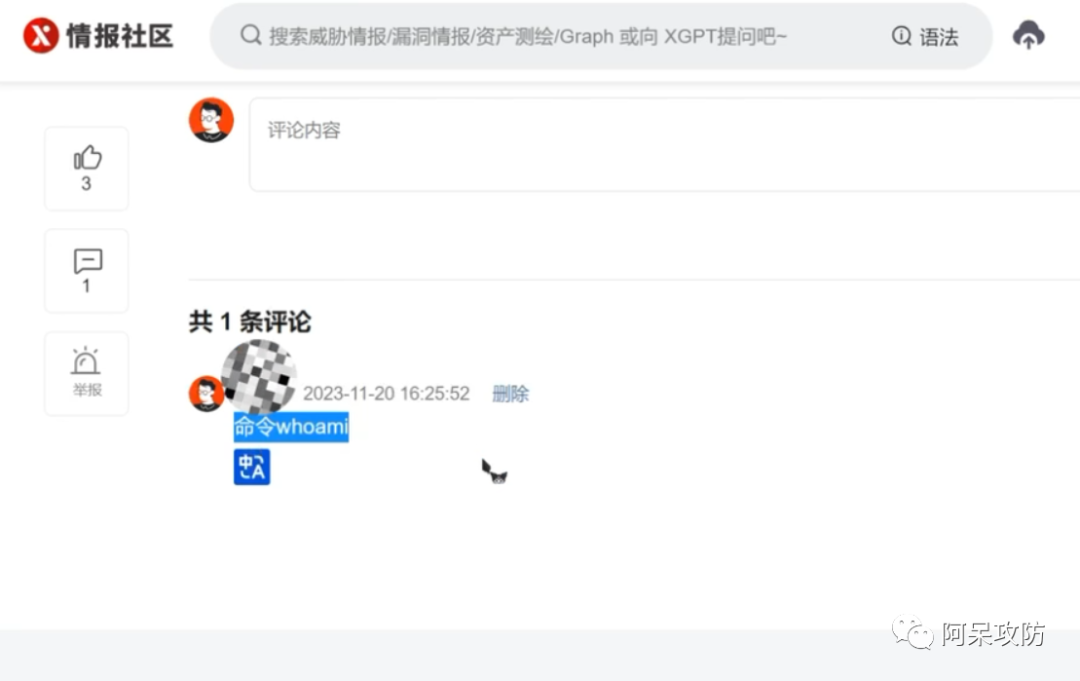
Task: Click the comment count showing 1
Action: (x=86, y=285)
